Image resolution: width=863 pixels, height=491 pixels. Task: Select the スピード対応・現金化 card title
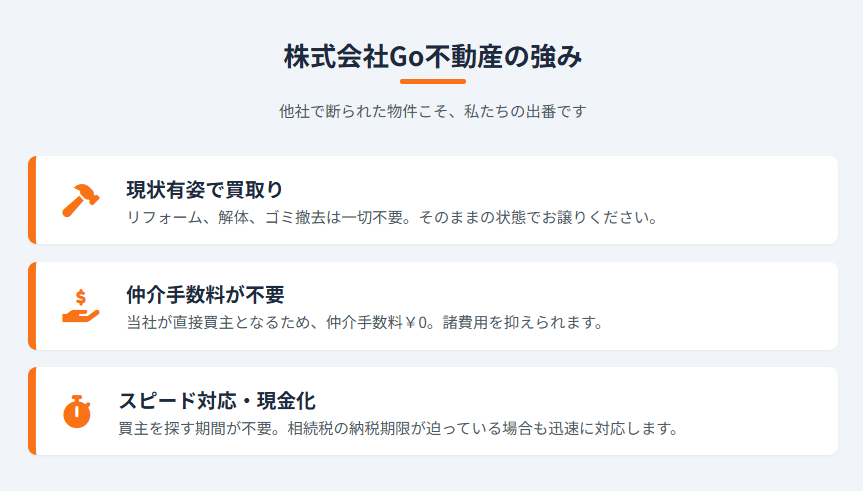217,401
